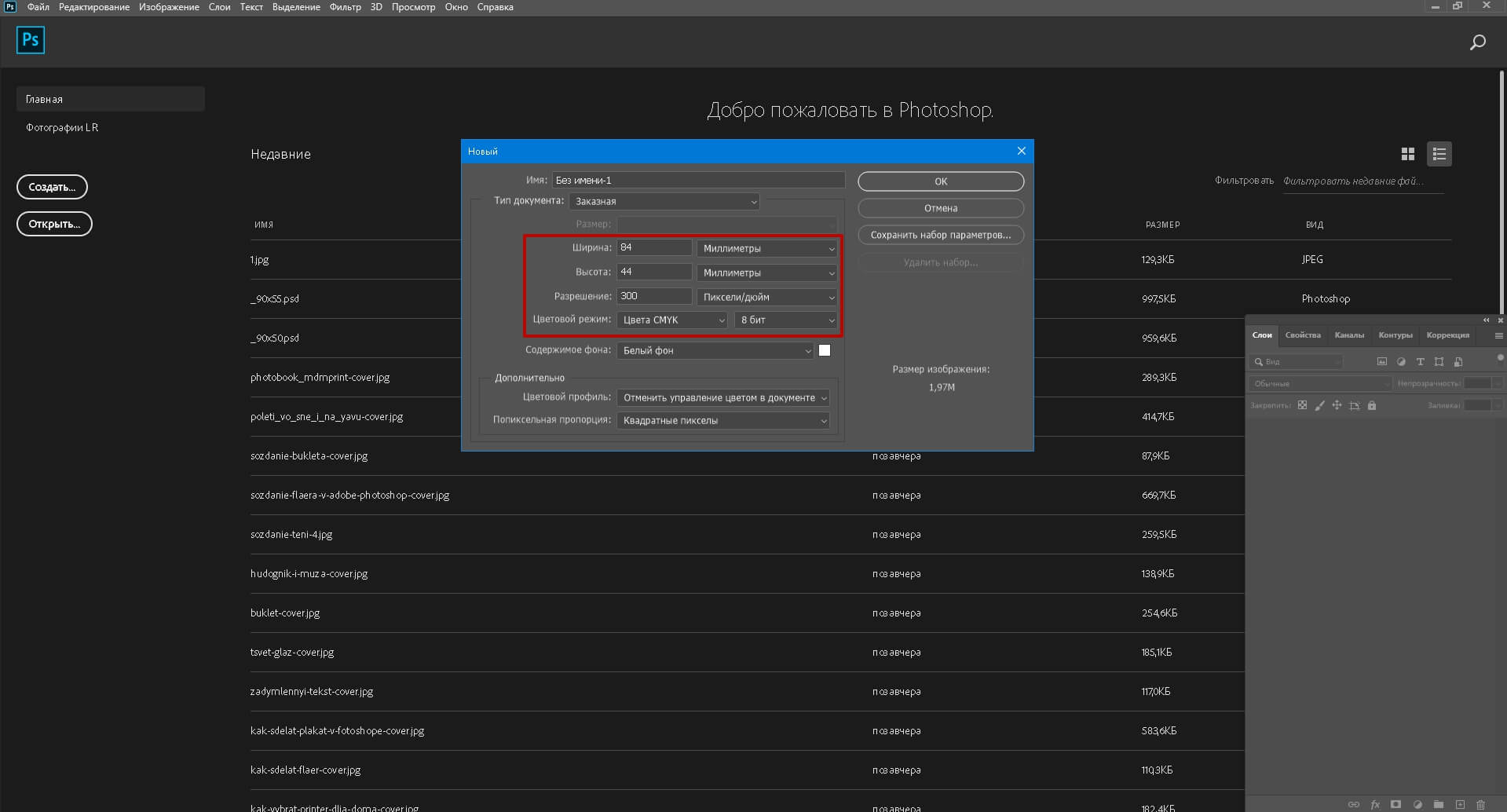Open the Layers panel flyout menu
The width and height of the screenshot is (1507, 812).
(x=1498, y=335)
